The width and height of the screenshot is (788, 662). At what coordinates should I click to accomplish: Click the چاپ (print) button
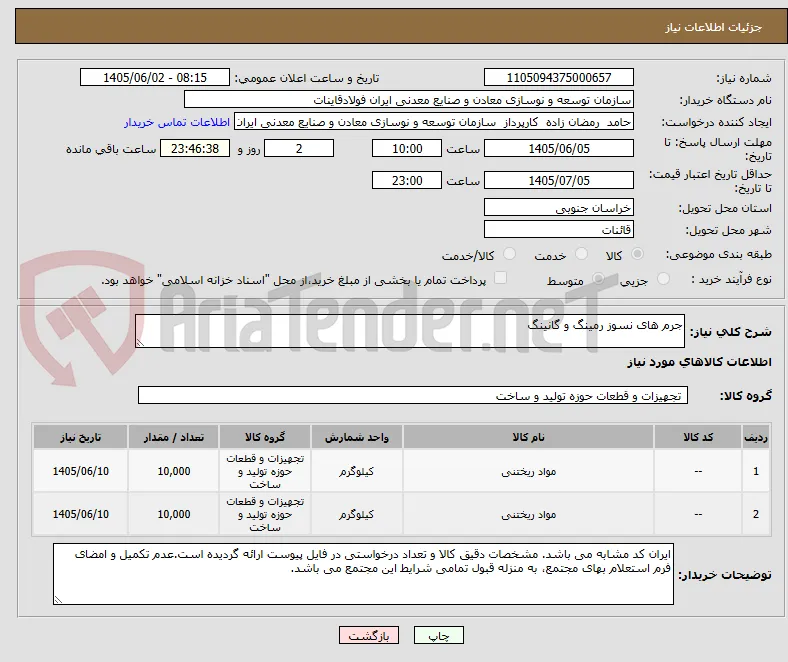pos(438,635)
